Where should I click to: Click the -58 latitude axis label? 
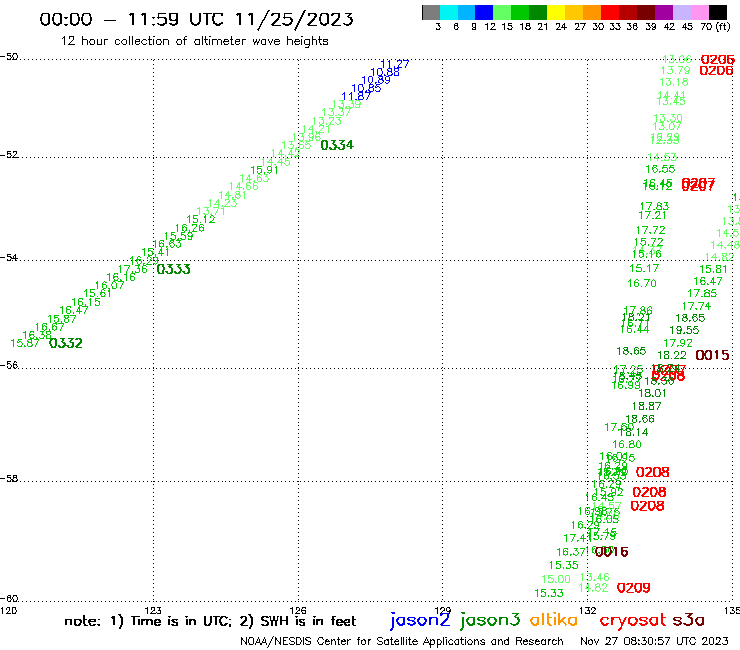click(x=9, y=479)
